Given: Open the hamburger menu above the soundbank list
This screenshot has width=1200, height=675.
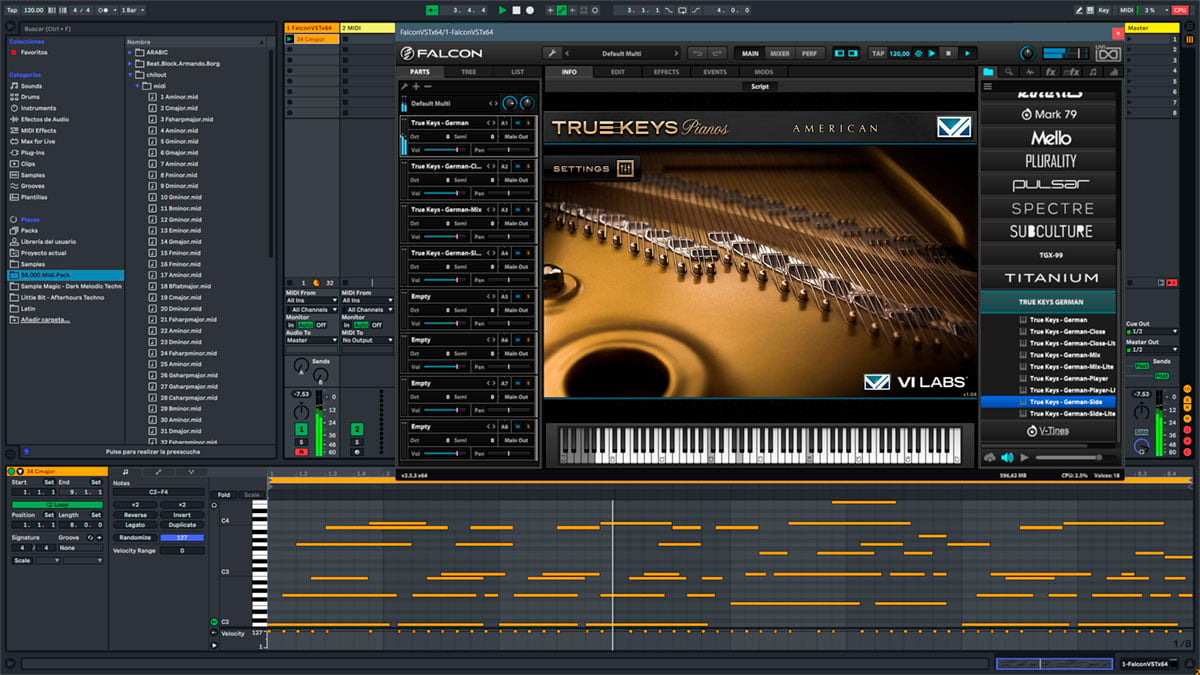Looking at the screenshot, I should click(988, 87).
